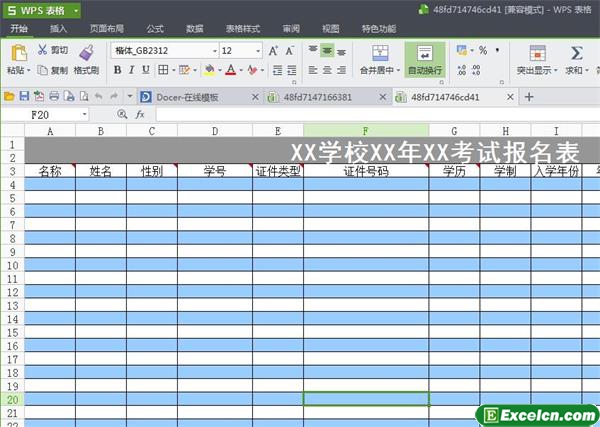
Task: Toggle bottom vertical alignment
Action: pyautogui.click(x=341, y=51)
